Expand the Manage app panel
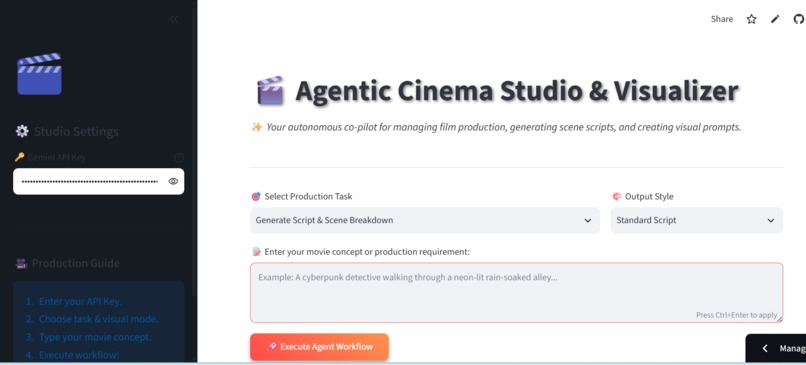The width and height of the screenshot is (806, 365). [x=776, y=348]
